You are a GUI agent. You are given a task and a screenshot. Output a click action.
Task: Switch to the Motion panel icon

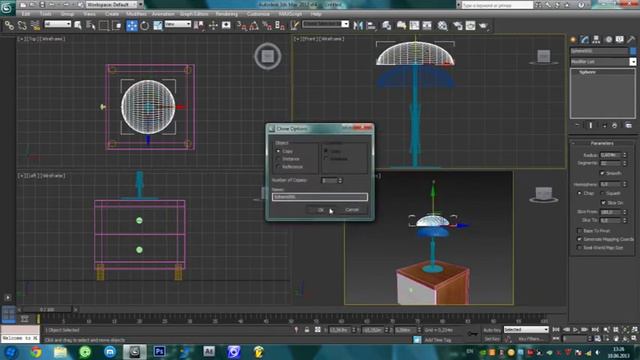click(609, 39)
